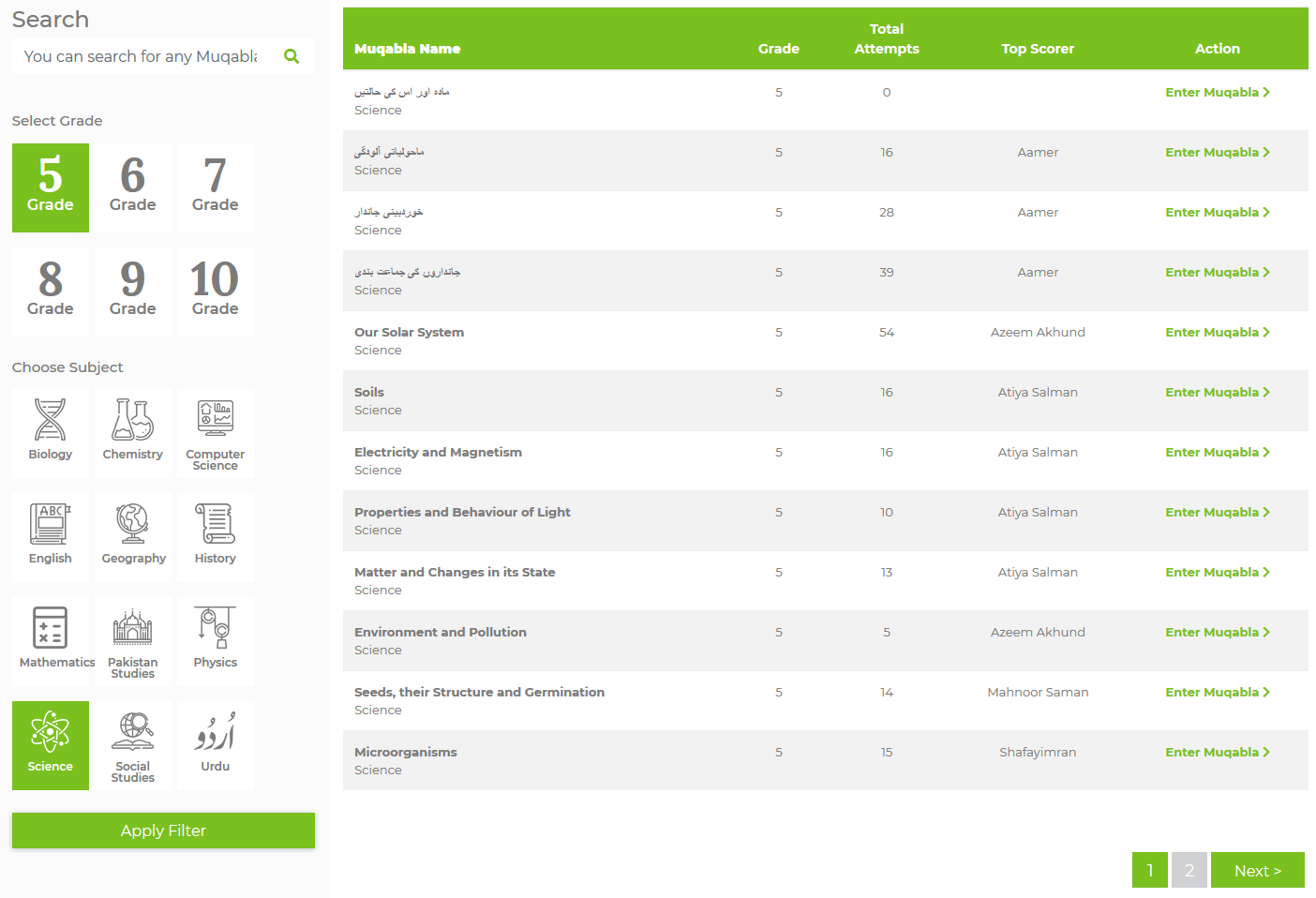Click the Total Attempts column header
This screenshot has height=898, width=1316.
tap(887, 38)
